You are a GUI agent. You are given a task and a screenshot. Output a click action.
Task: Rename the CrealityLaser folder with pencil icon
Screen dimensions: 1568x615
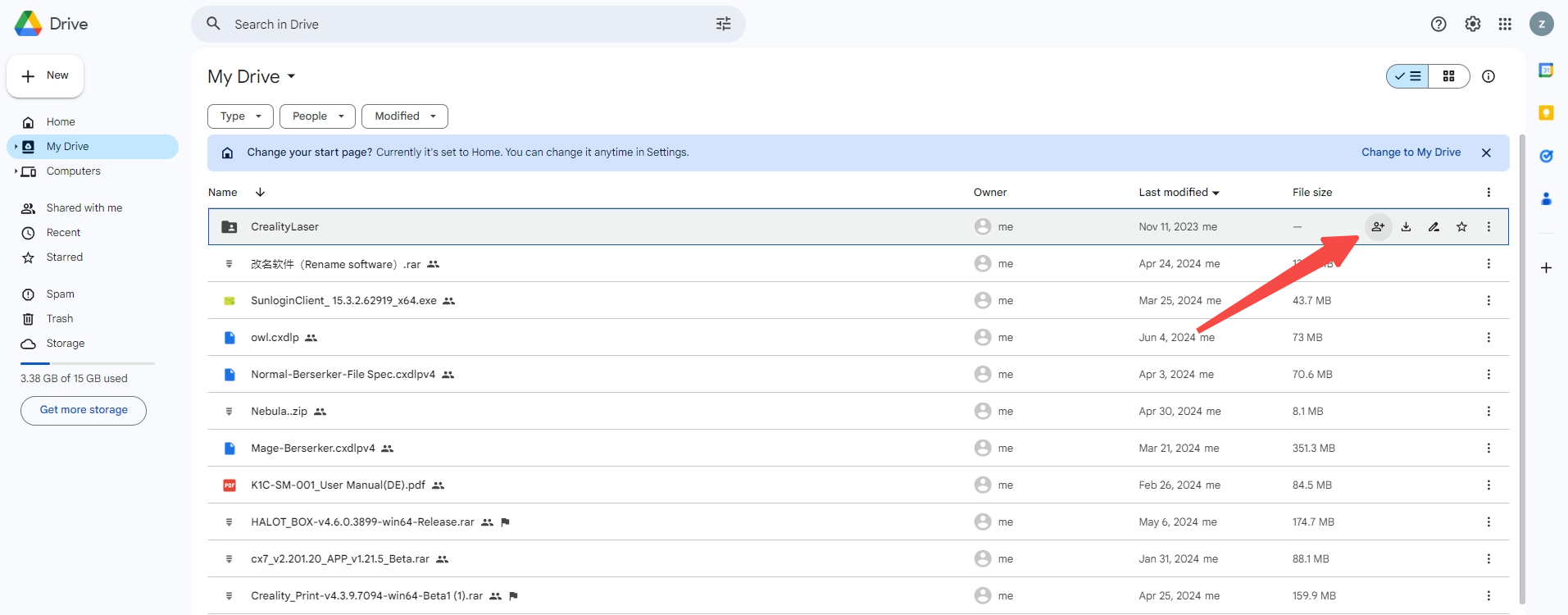pyautogui.click(x=1434, y=226)
